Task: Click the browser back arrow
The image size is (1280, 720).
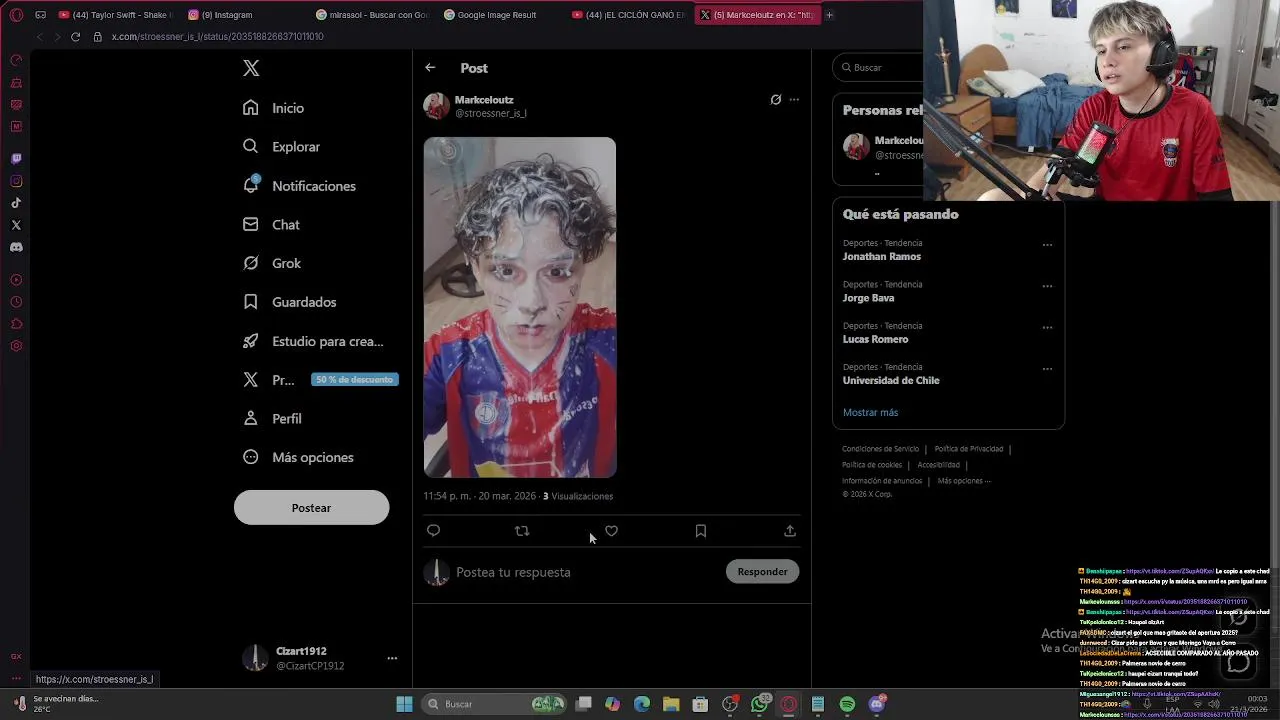Action: pyautogui.click(x=39, y=37)
